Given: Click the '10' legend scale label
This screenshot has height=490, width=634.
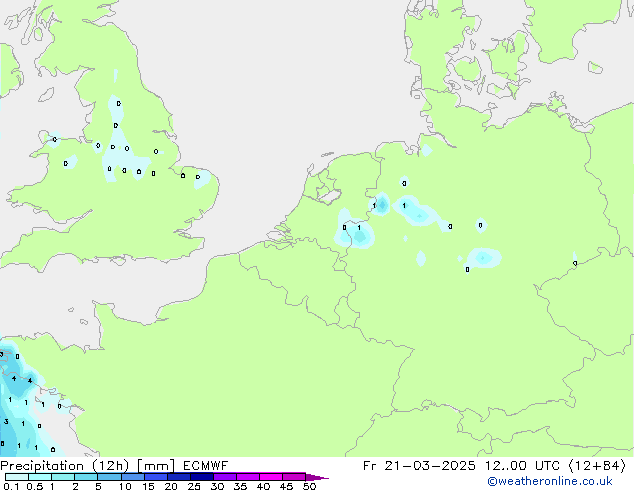Looking at the screenshot, I should [125, 486].
